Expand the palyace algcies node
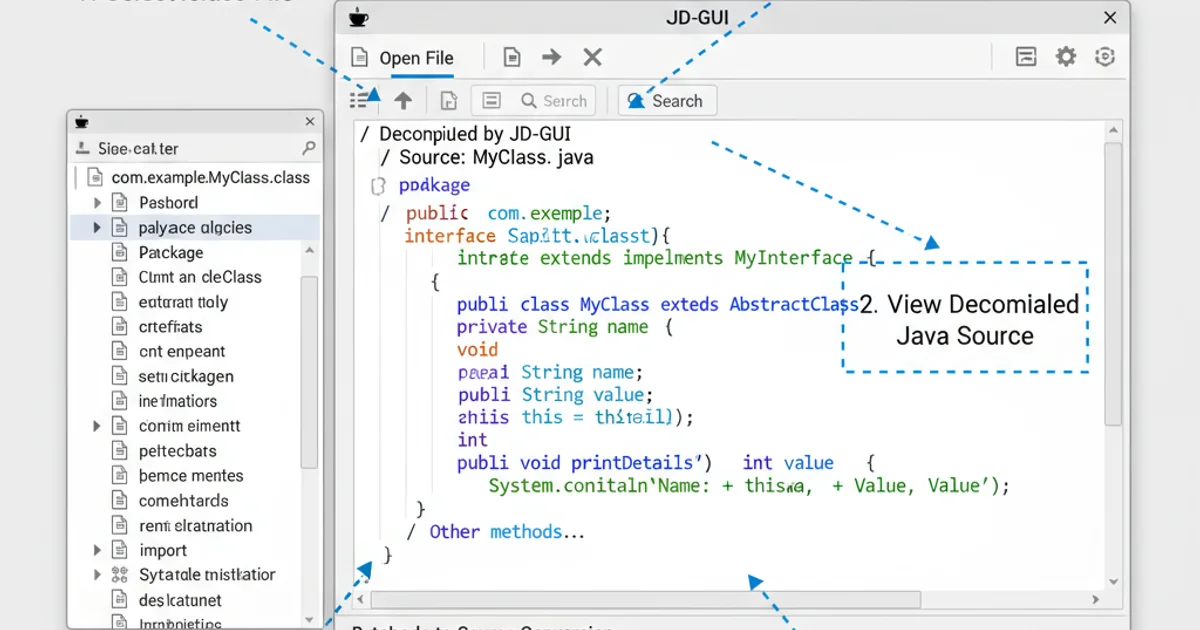 (x=97, y=227)
